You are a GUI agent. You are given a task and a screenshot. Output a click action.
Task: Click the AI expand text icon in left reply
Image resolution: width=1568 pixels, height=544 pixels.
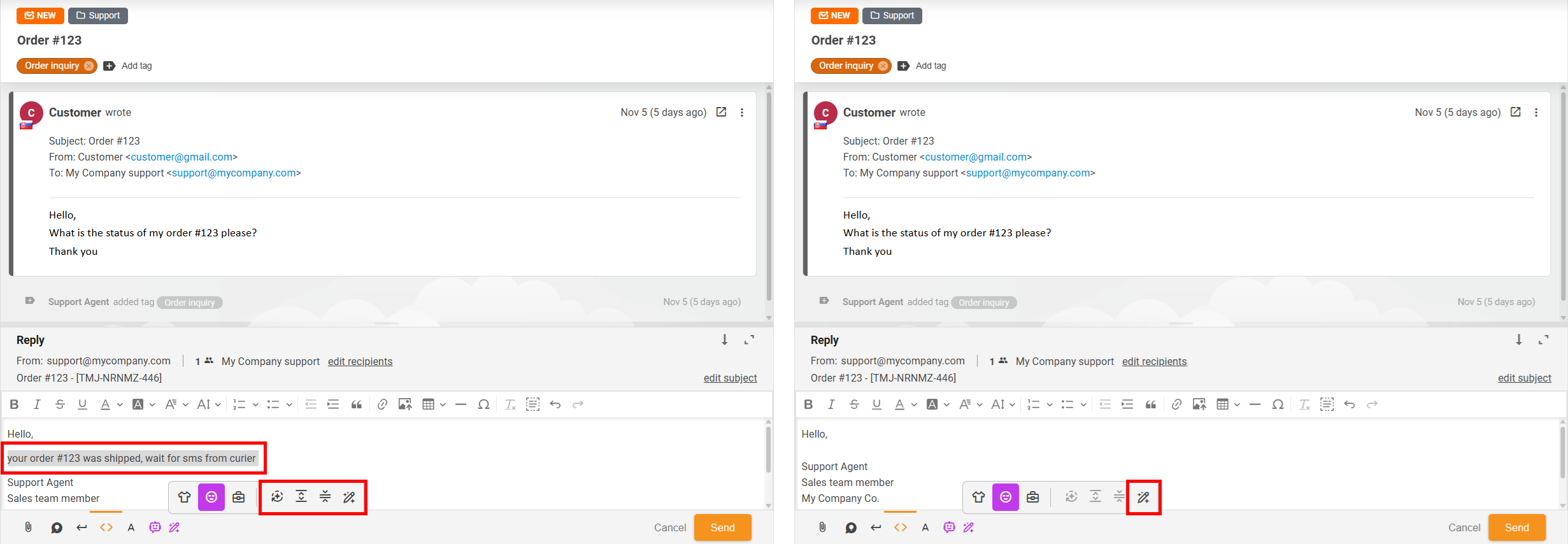tap(301, 497)
